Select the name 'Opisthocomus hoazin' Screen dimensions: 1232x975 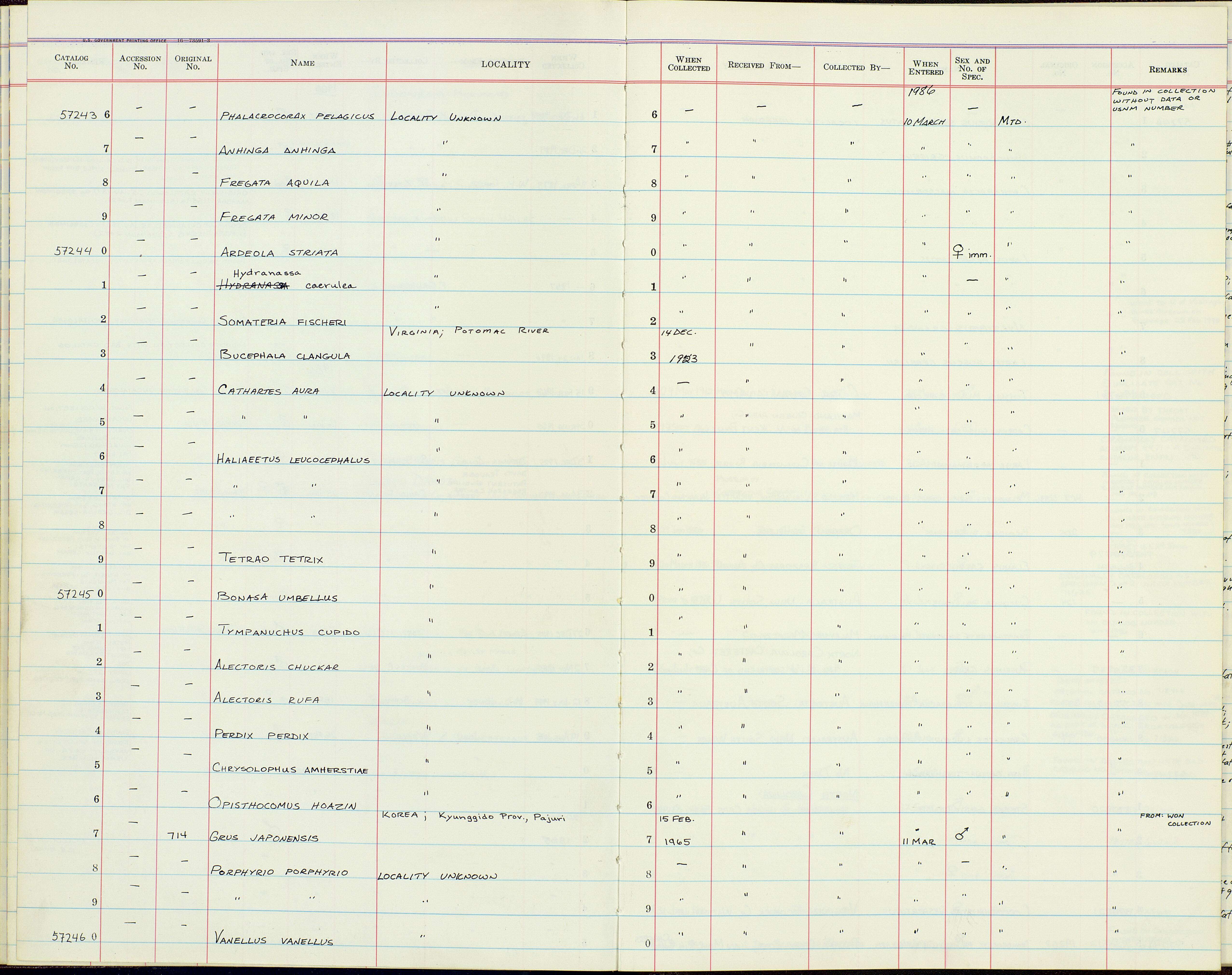point(283,804)
